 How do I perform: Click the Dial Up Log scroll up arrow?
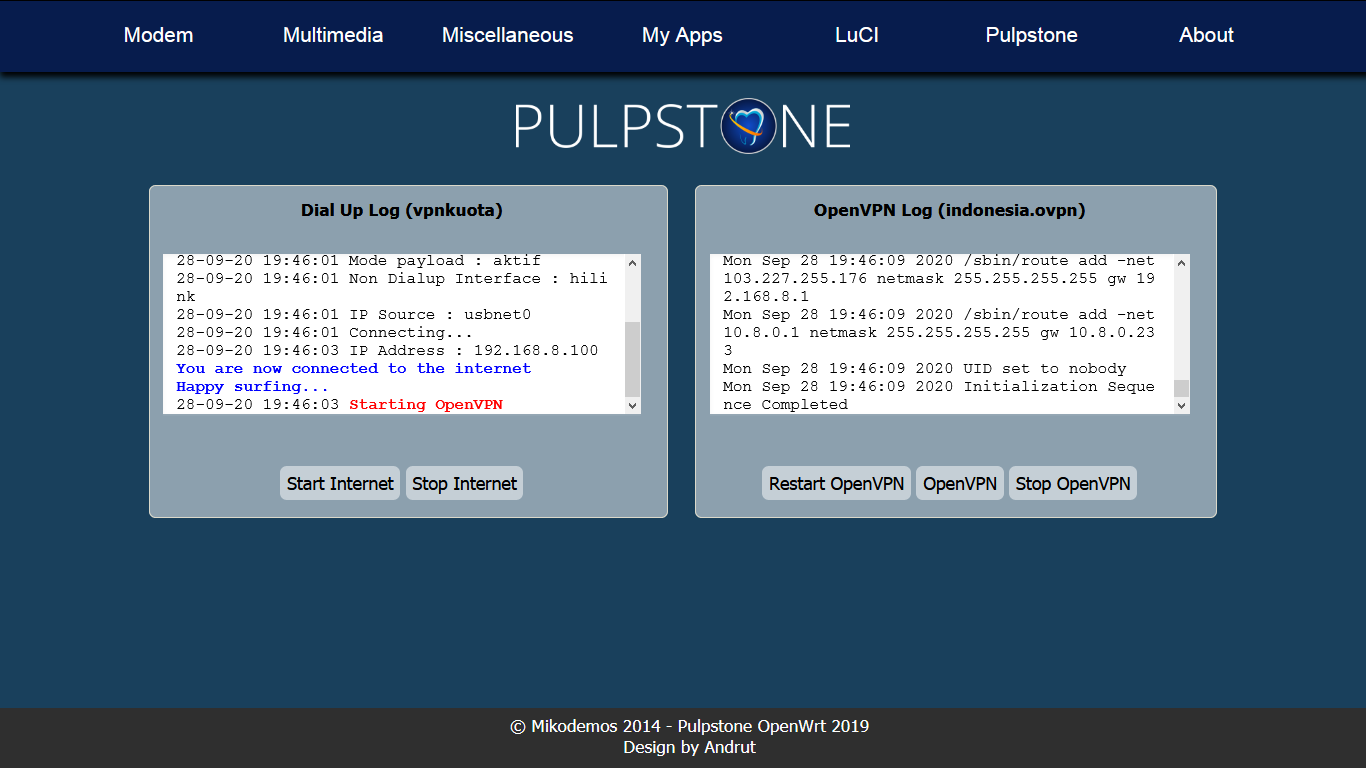coord(632,263)
